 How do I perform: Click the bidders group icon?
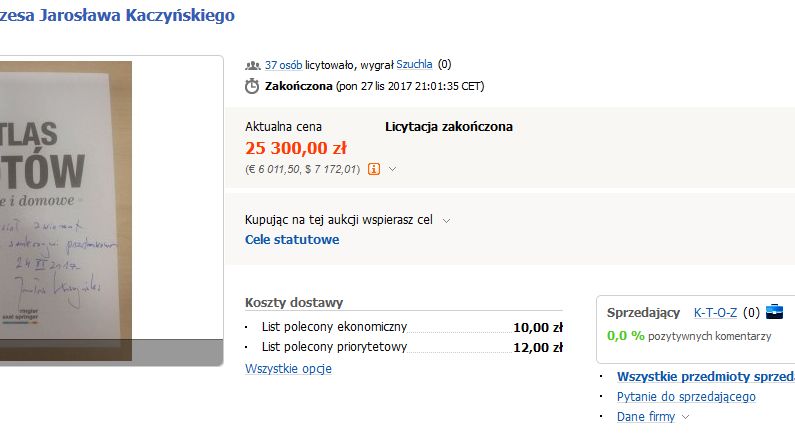252,65
